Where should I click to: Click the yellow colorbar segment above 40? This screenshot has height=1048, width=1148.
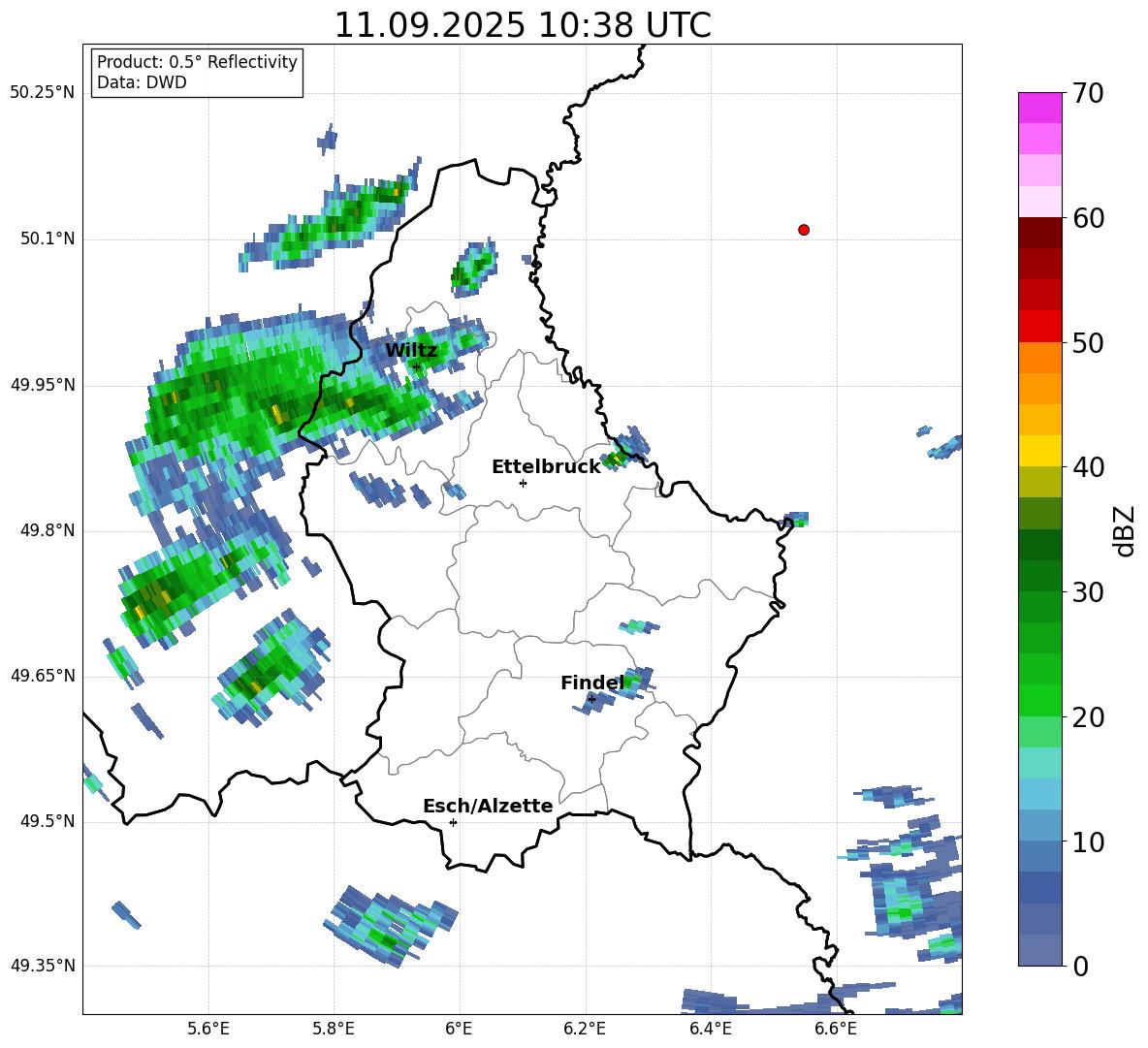(x=1039, y=450)
